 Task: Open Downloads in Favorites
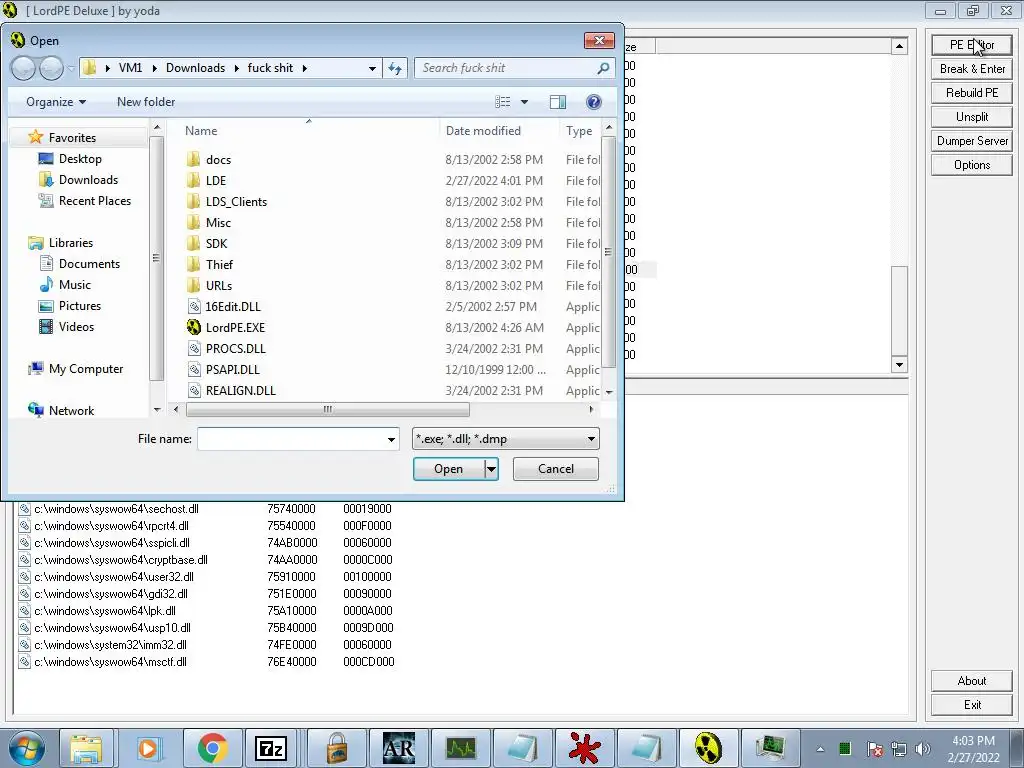click(x=88, y=180)
